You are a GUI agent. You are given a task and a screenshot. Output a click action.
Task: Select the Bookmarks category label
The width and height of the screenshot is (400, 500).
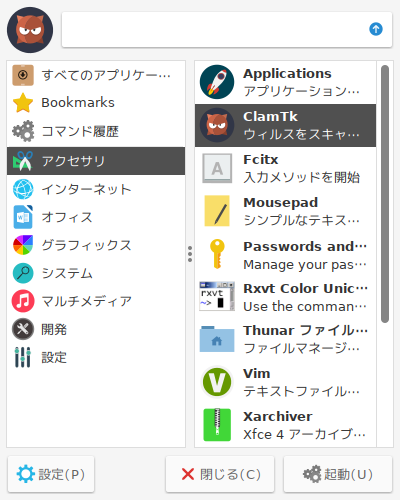click(x=78, y=103)
